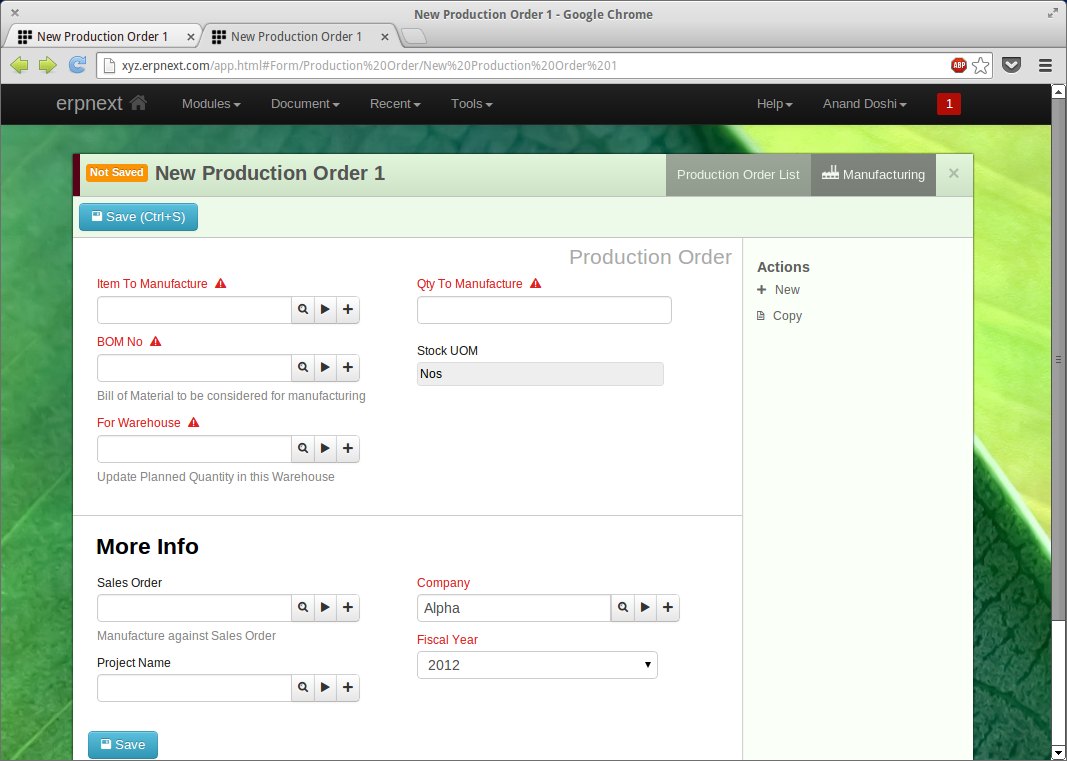Focus the Item To Manufacture field
Screen dimensions: 1067x761
[x=195, y=310]
